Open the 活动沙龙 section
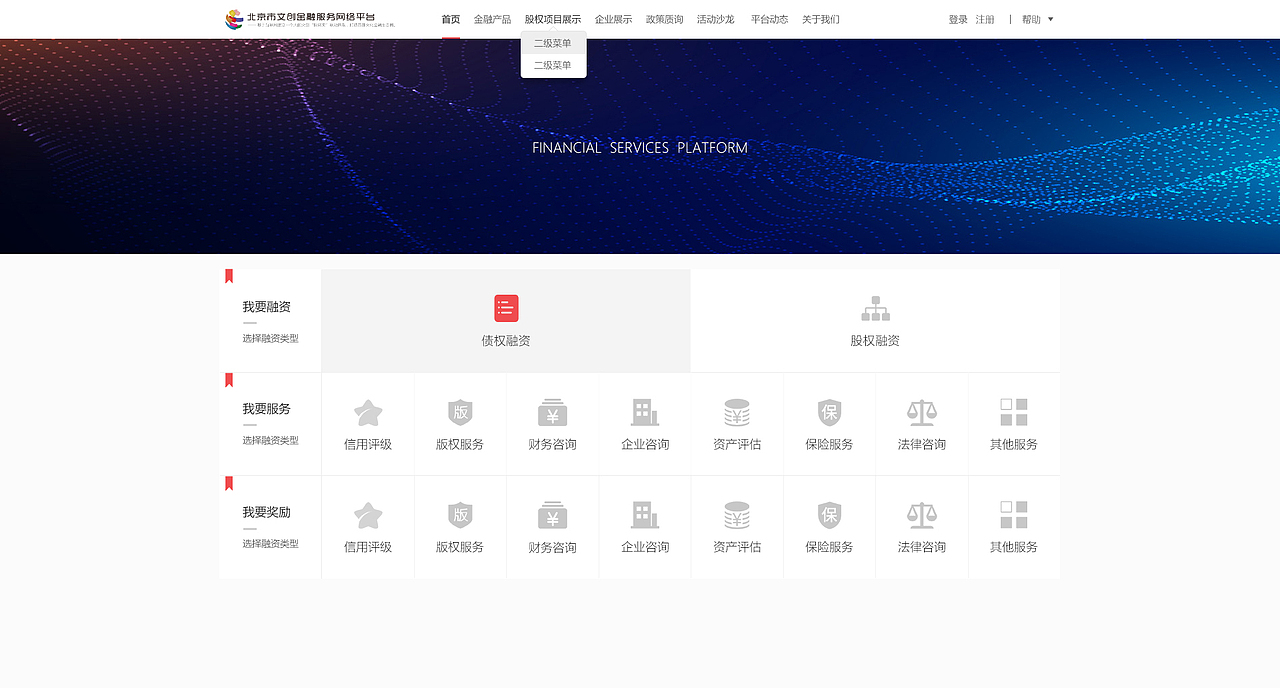The height and width of the screenshot is (688, 1280). pos(716,18)
